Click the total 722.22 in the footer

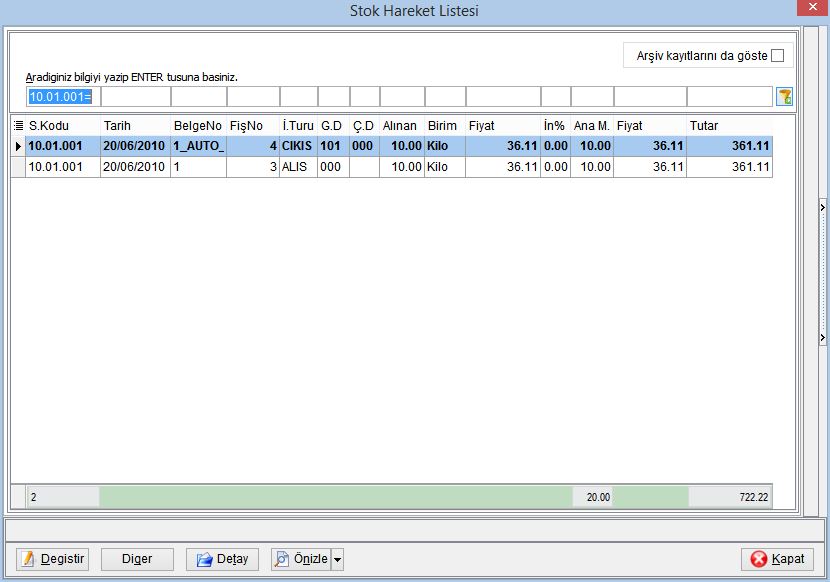(730, 497)
